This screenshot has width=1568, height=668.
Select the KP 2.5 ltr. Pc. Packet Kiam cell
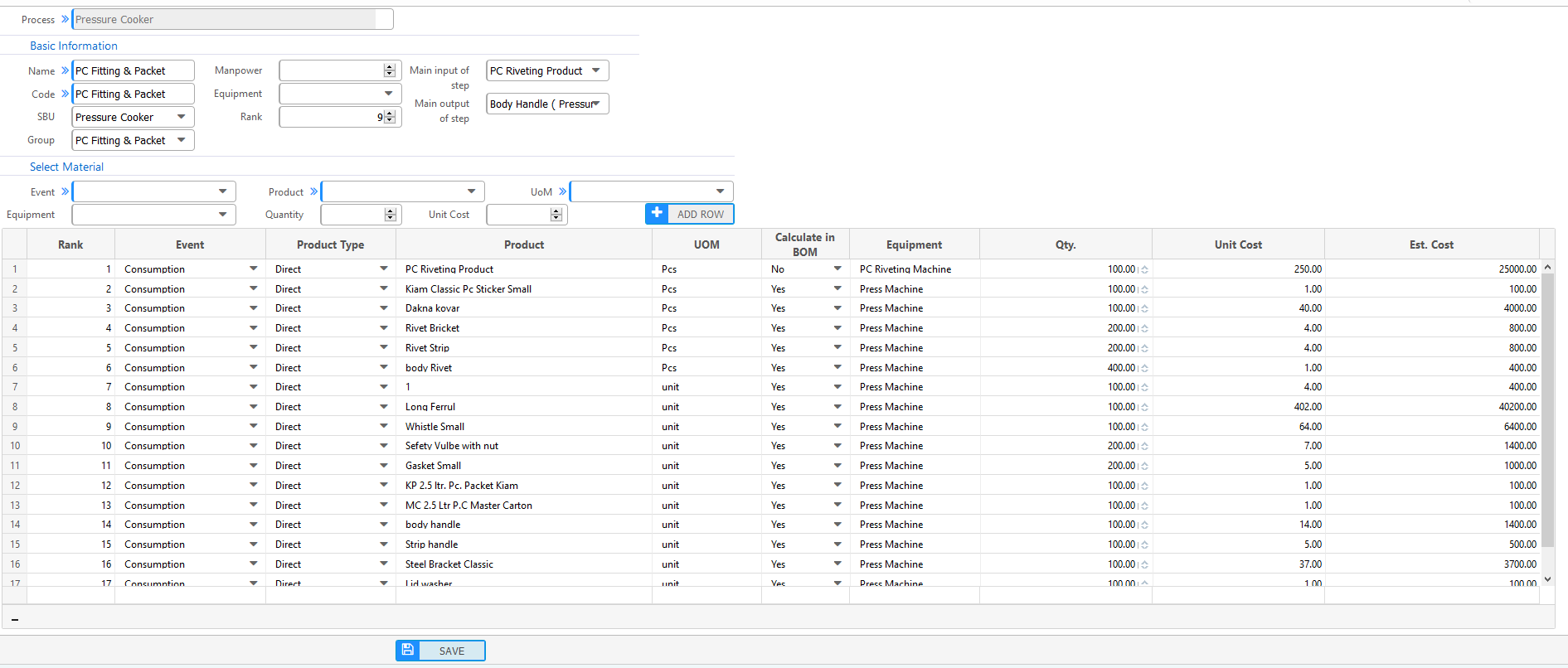click(x=524, y=486)
